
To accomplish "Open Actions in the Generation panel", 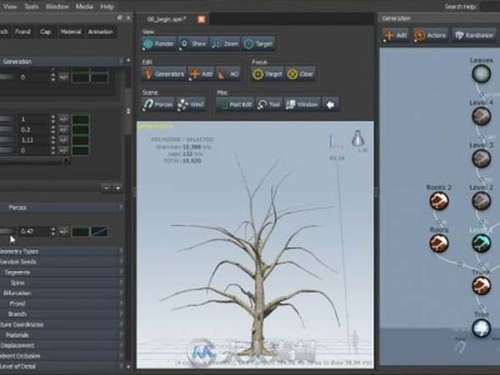I will [x=430, y=35].
